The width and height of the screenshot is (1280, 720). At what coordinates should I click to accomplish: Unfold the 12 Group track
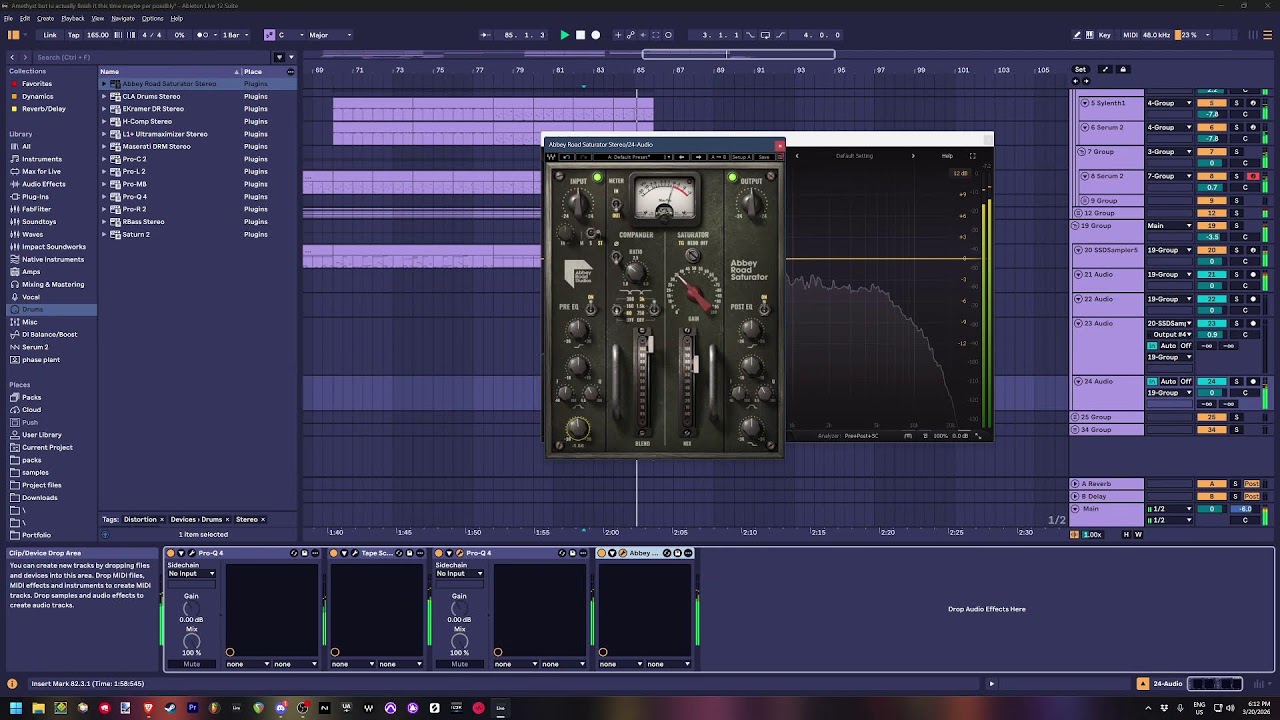point(1077,213)
